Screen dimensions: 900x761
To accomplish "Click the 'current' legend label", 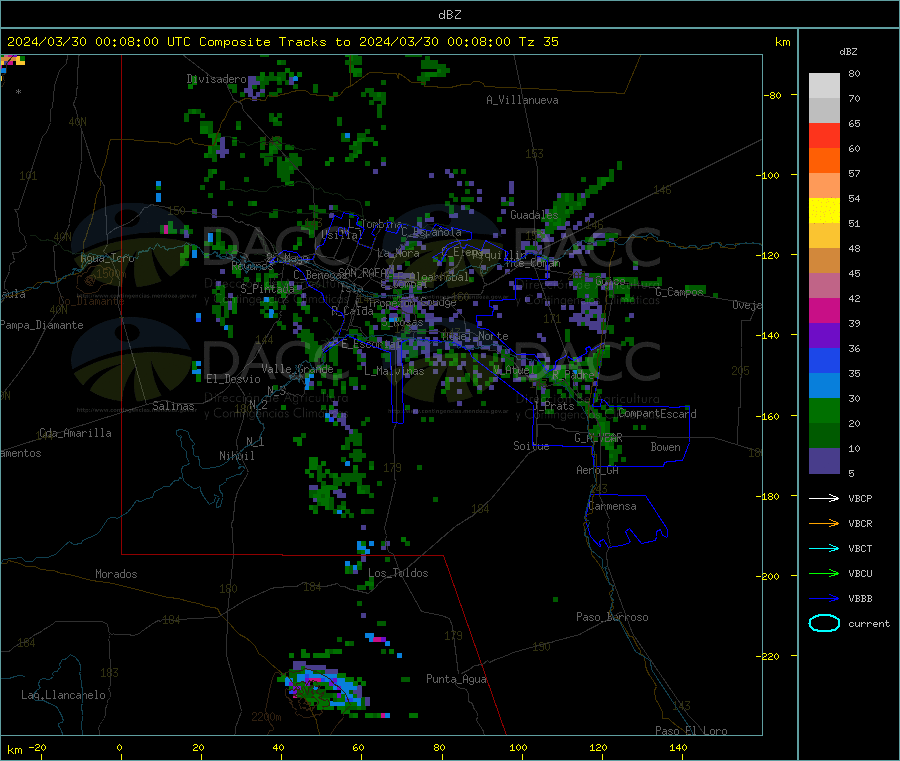I will 868,624.
